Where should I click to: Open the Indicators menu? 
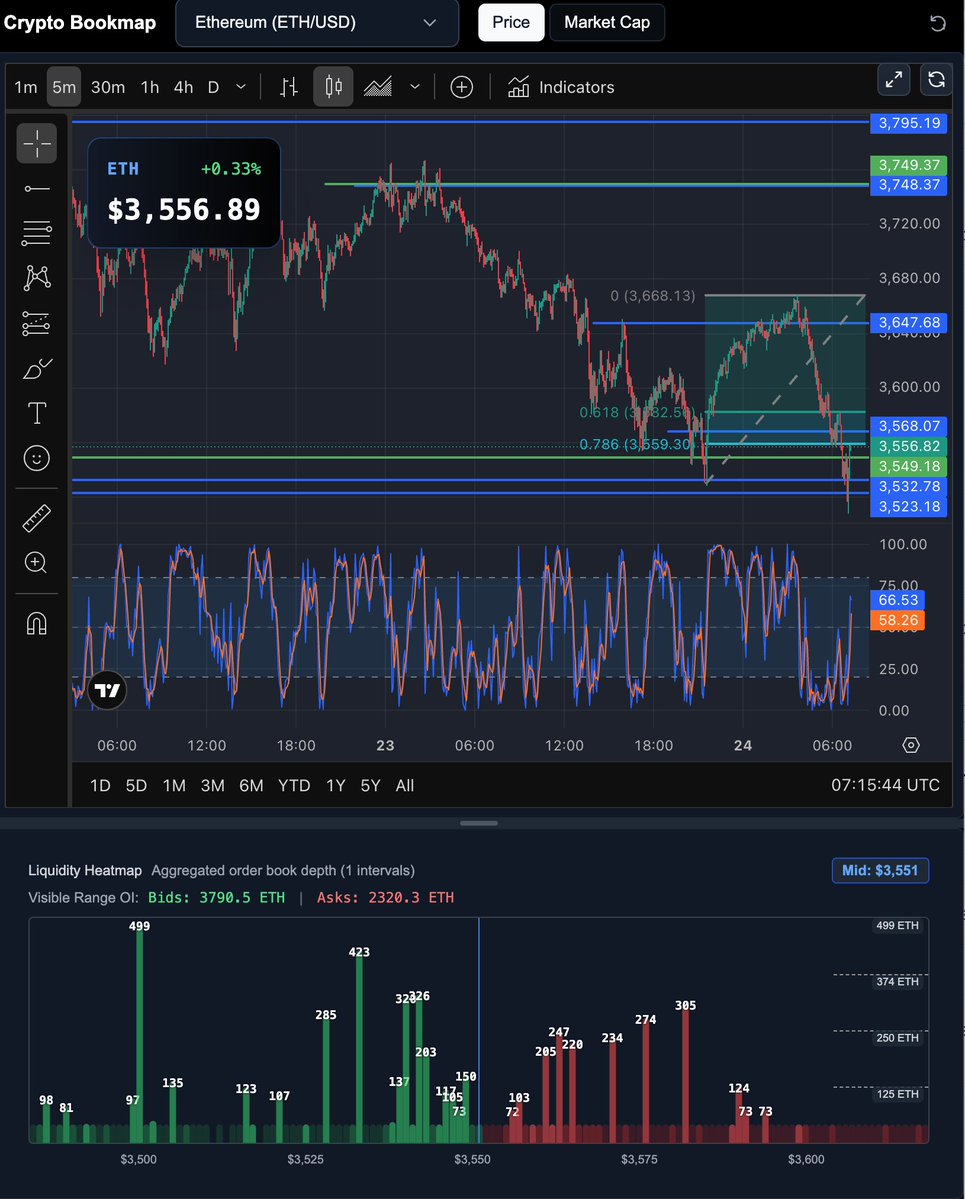coord(560,87)
